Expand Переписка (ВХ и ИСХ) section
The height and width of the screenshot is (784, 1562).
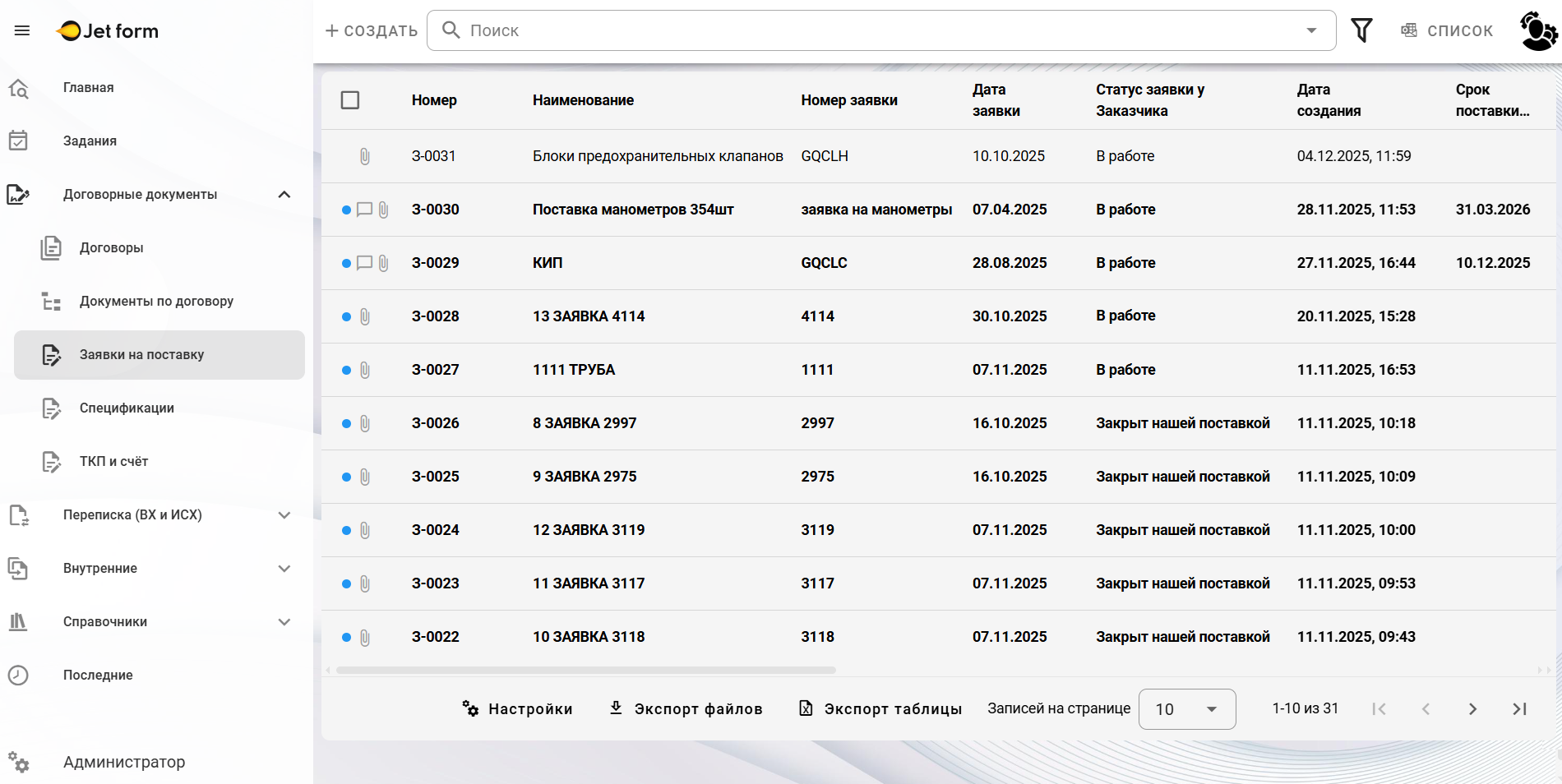(284, 515)
